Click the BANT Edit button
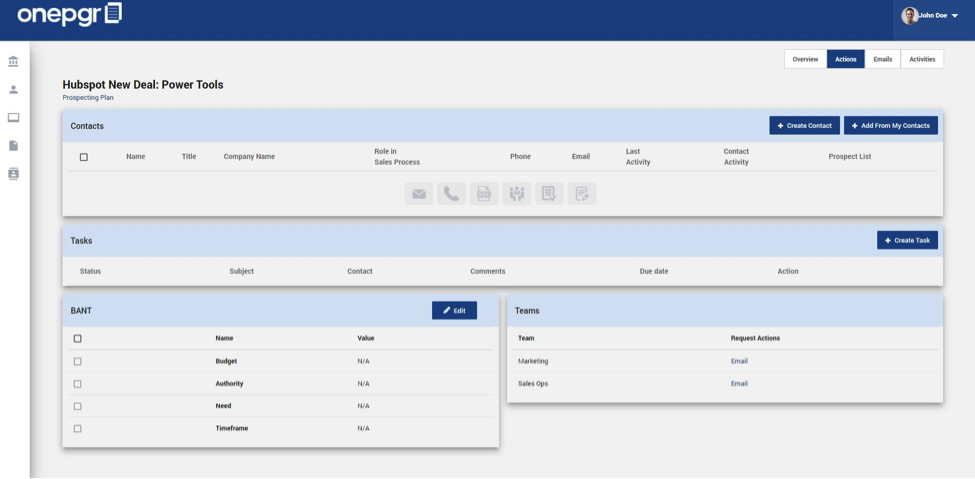This screenshot has width=975, height=479. pyautogui.click(x=455, y=310)
